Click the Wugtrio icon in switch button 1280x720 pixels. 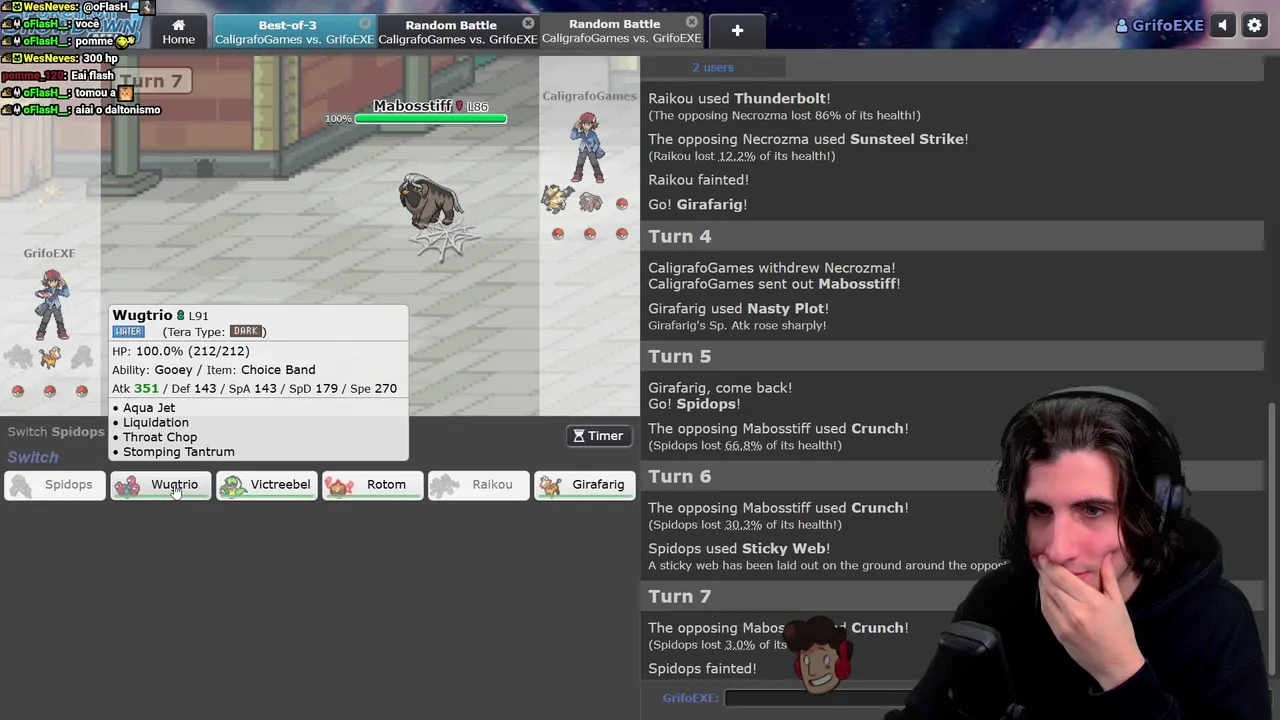coord(127,486)
